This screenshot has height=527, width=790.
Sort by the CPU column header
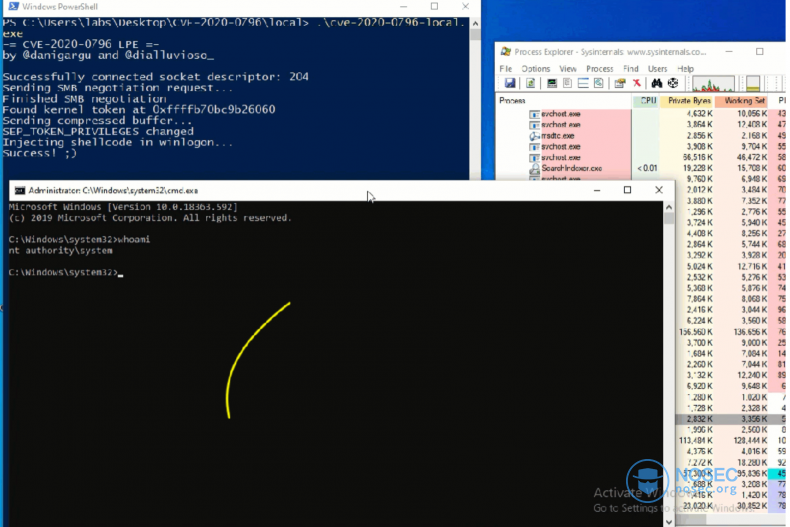[x=647, y=101]
